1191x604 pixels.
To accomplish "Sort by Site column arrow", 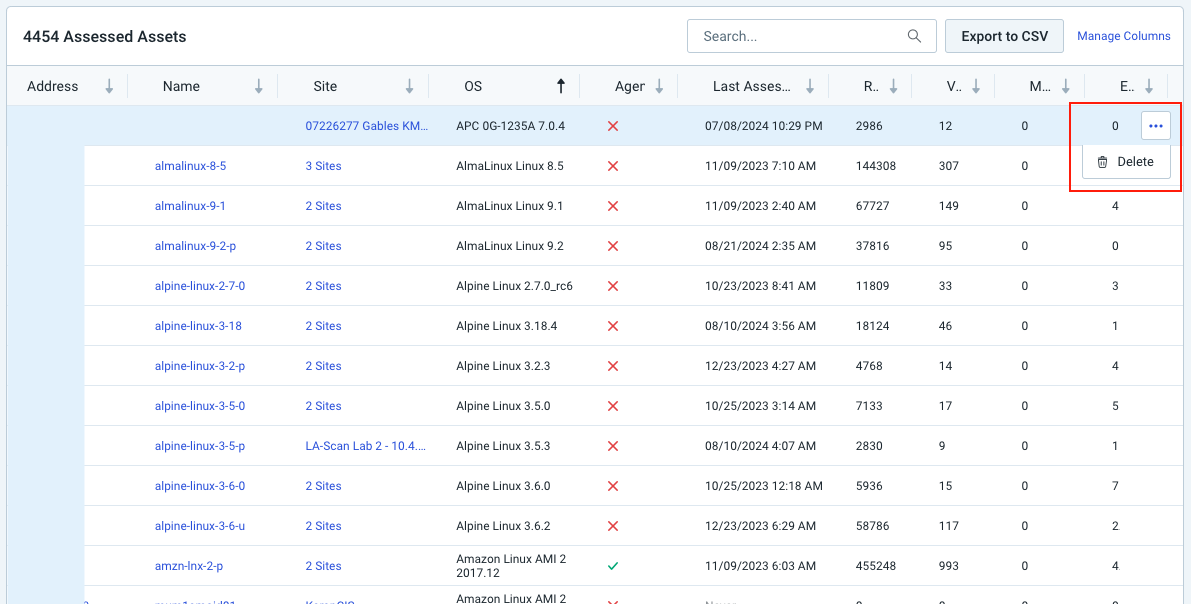I will tap(409, 87).
